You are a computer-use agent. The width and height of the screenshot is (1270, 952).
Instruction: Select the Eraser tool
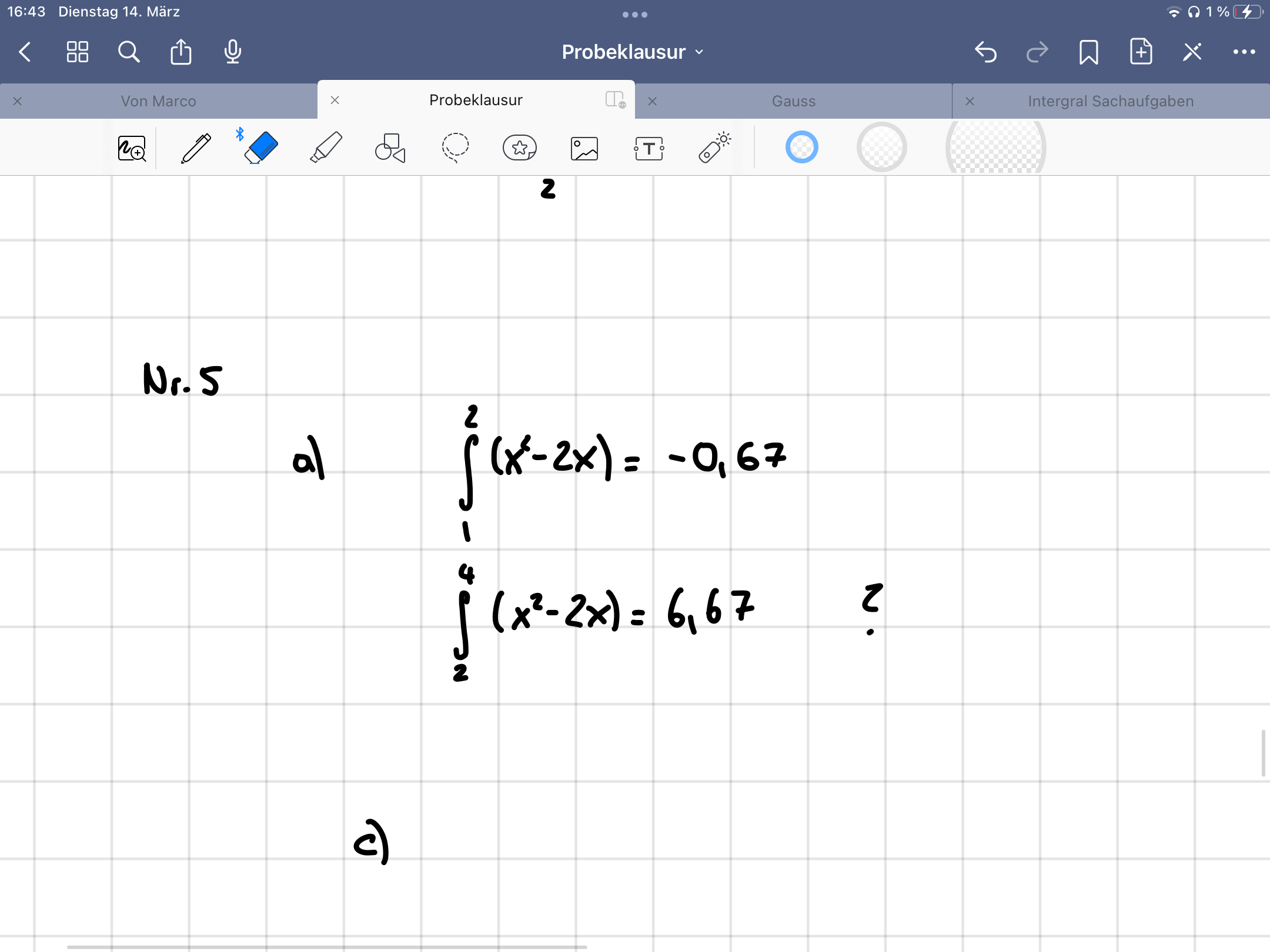click(x=260, y=148)
